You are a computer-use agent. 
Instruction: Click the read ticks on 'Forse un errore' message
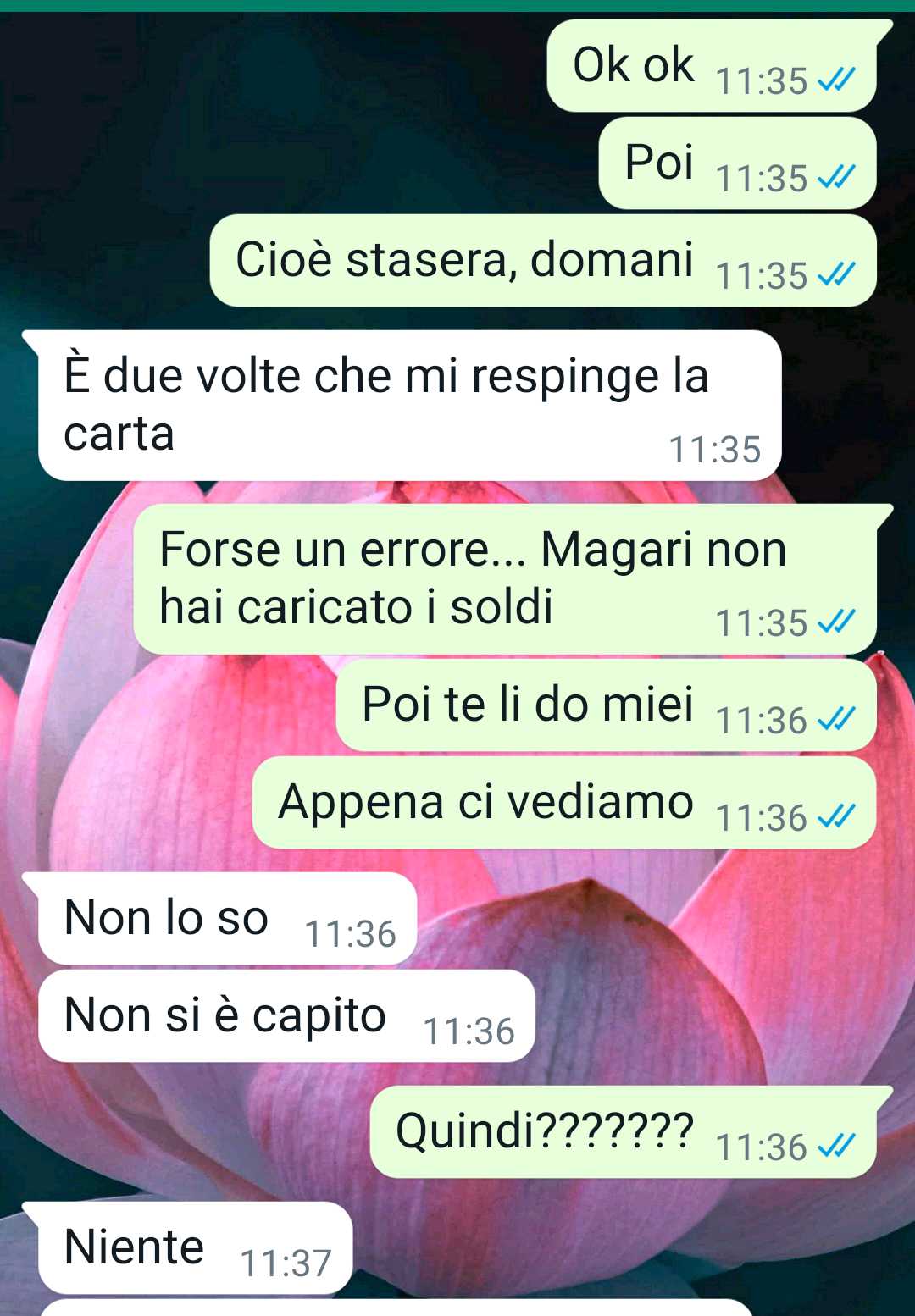[x=837, y=622]
